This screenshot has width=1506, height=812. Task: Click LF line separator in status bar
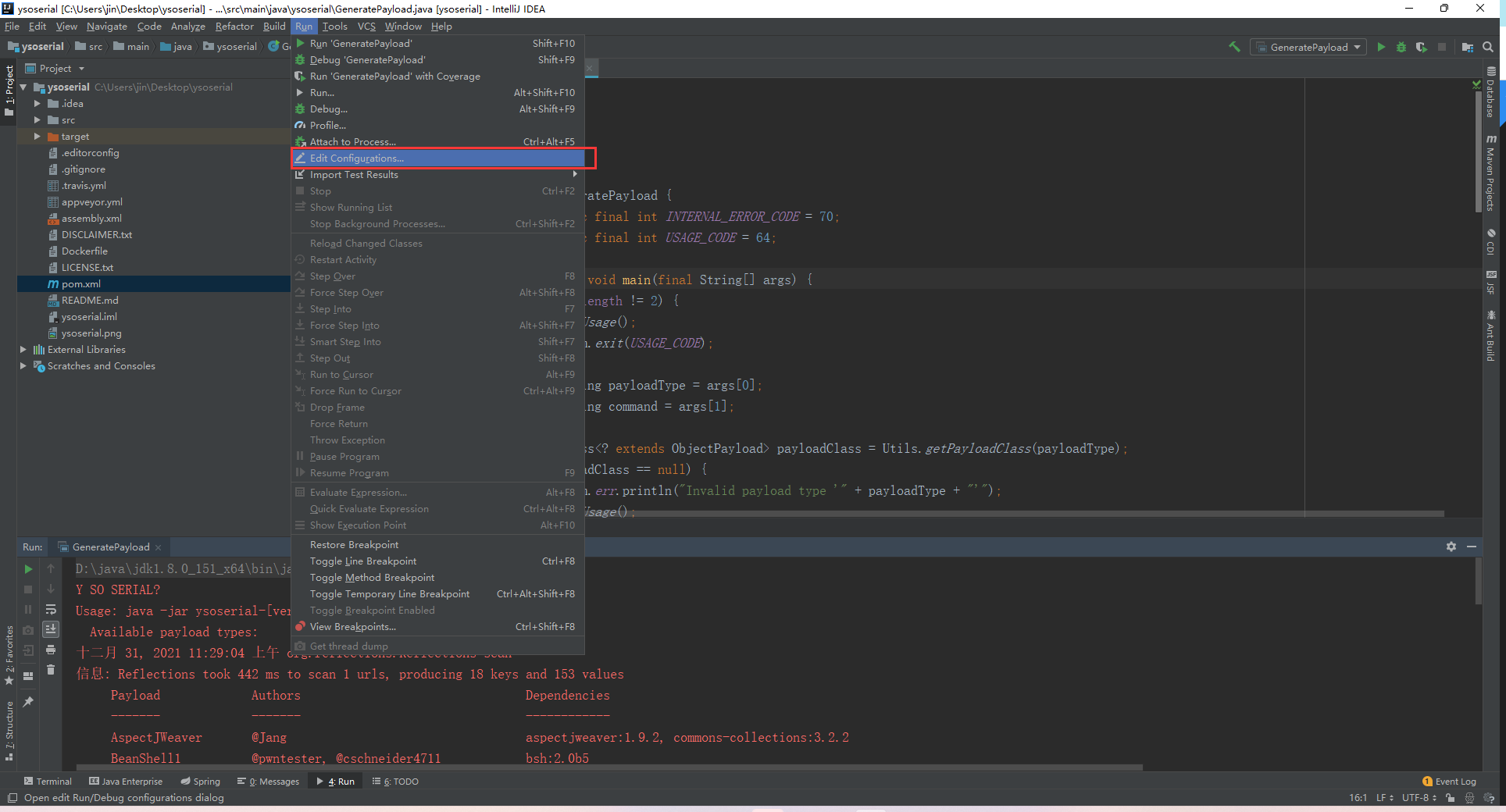click(1383, 798)
